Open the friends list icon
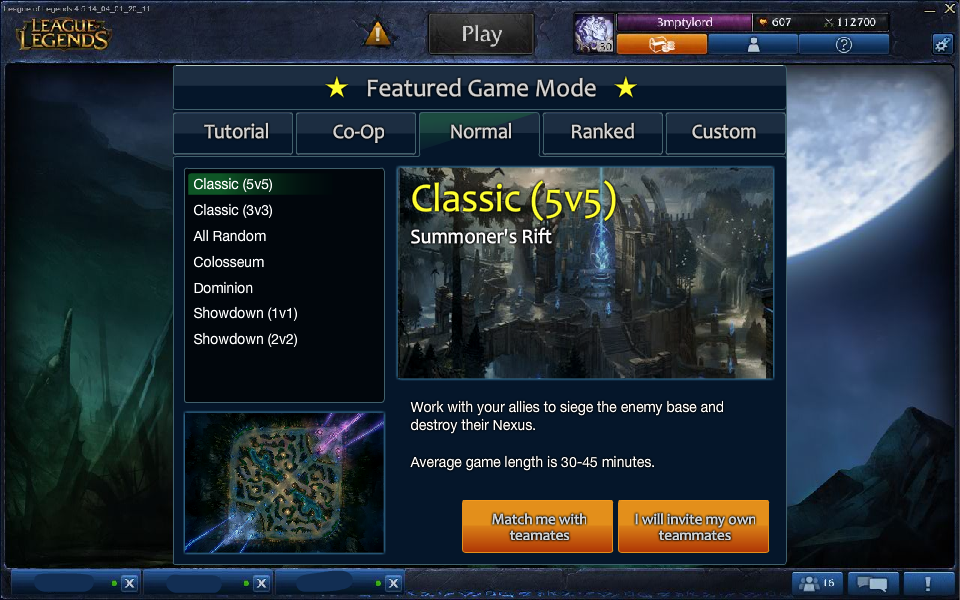 [817, 583]
